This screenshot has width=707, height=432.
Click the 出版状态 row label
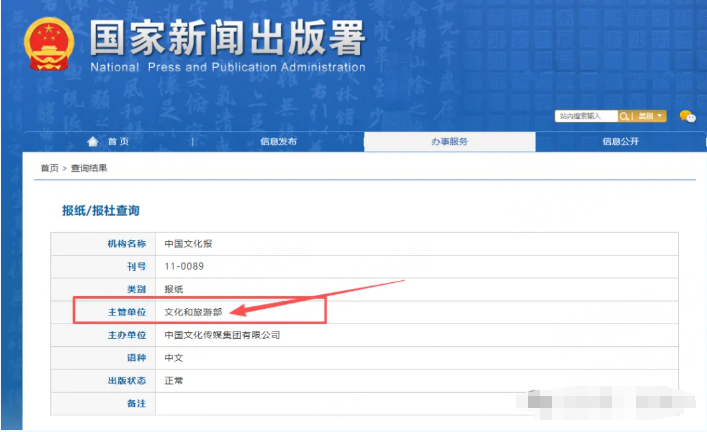point(127,381)
